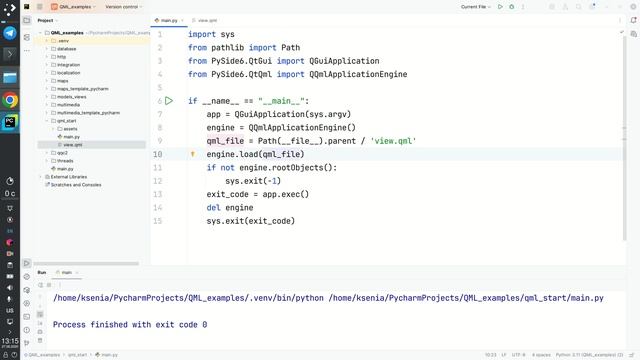Clear the Run console with trash icon
Screen dimensions: 640x360
40,340
